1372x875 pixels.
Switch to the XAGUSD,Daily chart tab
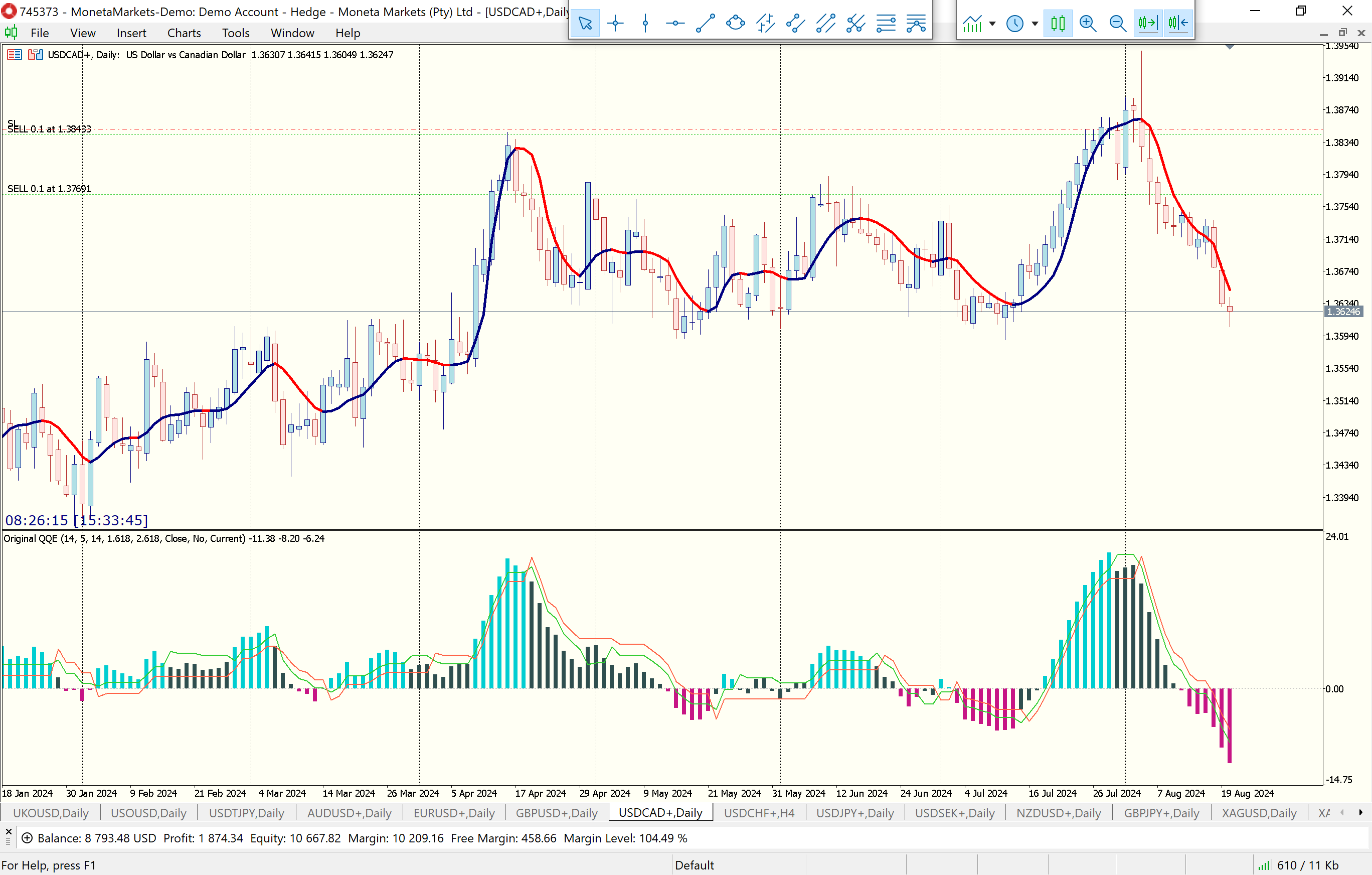pos(1259,813)
